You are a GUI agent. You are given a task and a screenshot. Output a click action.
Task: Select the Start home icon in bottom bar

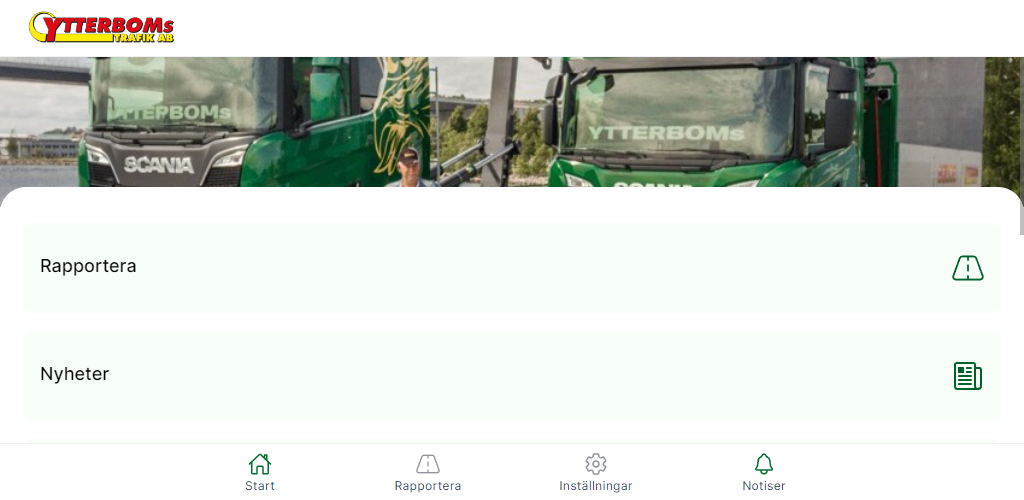pyautogui.click(x=259, y=464)
